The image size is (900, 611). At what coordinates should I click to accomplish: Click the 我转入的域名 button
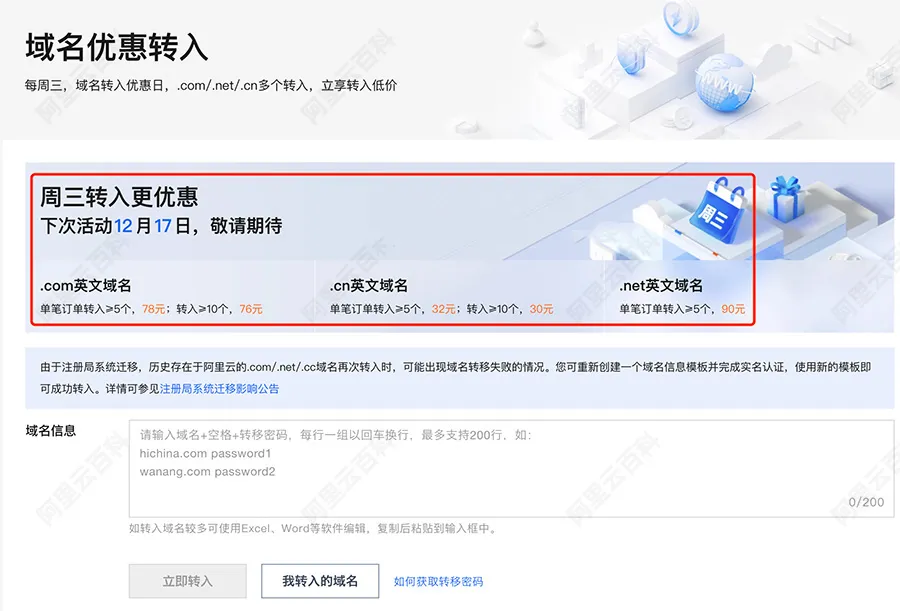320,581
